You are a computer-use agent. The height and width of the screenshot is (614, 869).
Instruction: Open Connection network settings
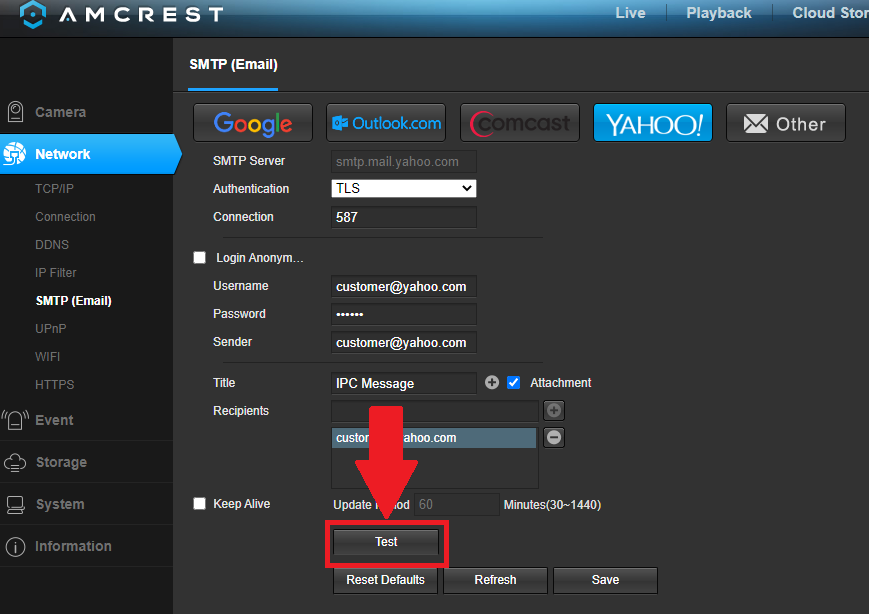[65, 217]
